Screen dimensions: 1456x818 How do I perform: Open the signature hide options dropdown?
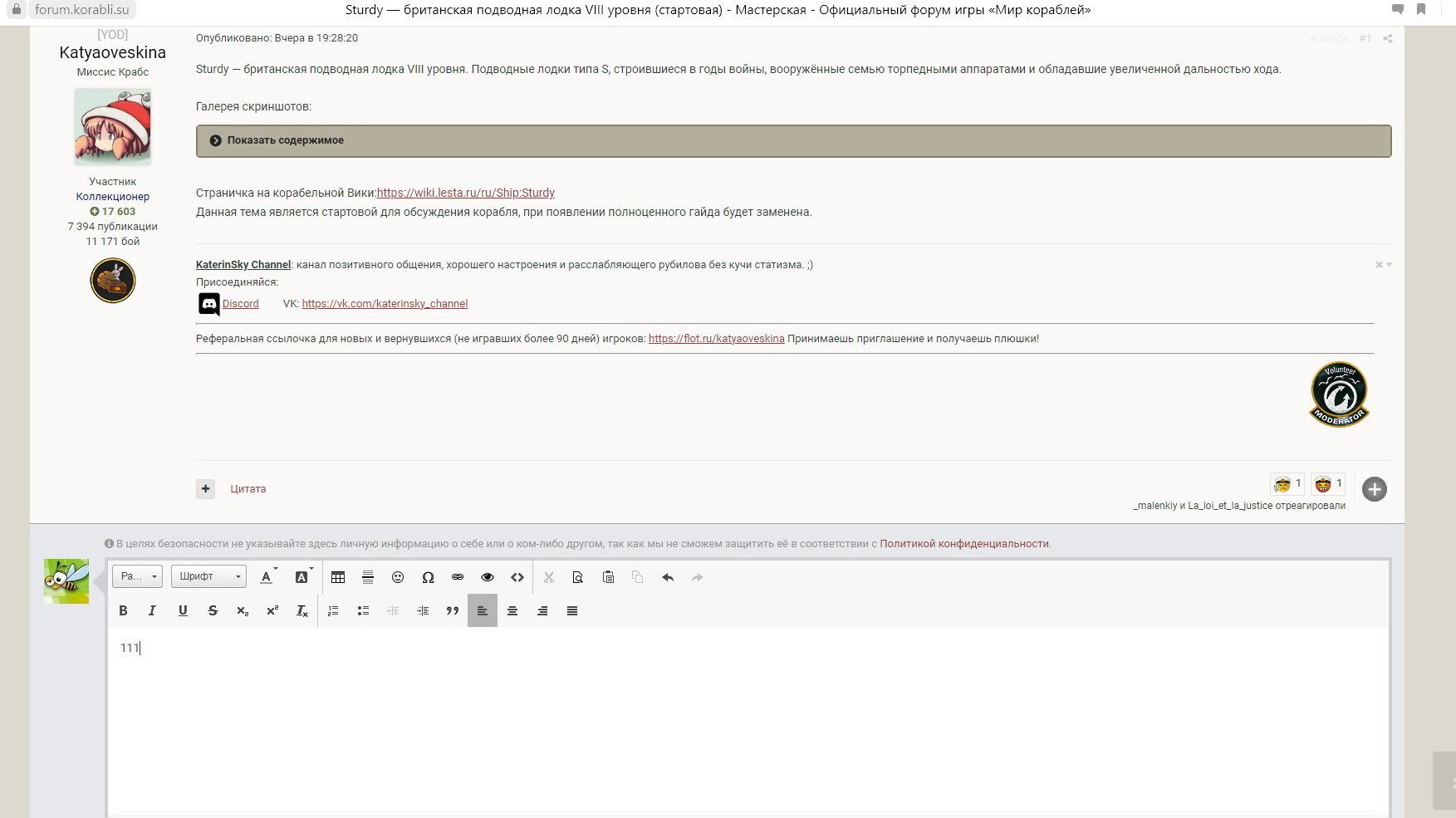click(x=1383, y=265)
